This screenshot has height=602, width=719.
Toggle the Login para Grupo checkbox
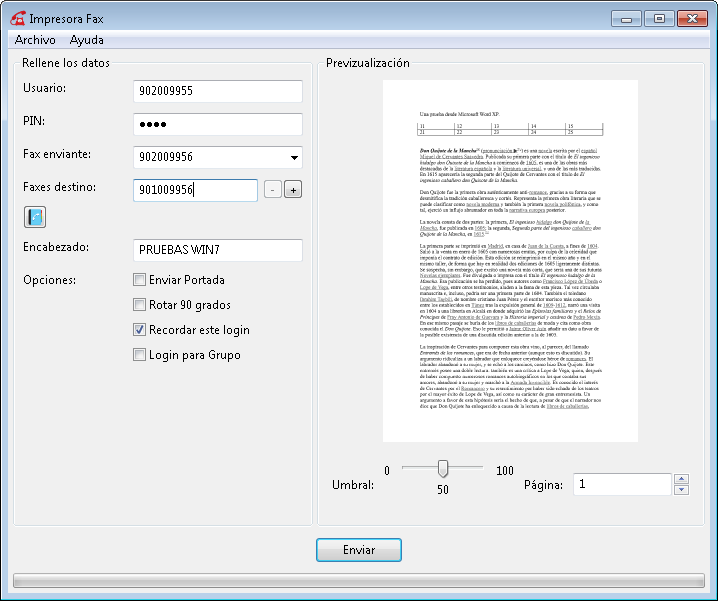pyautogui.click(x=140, y=355)
